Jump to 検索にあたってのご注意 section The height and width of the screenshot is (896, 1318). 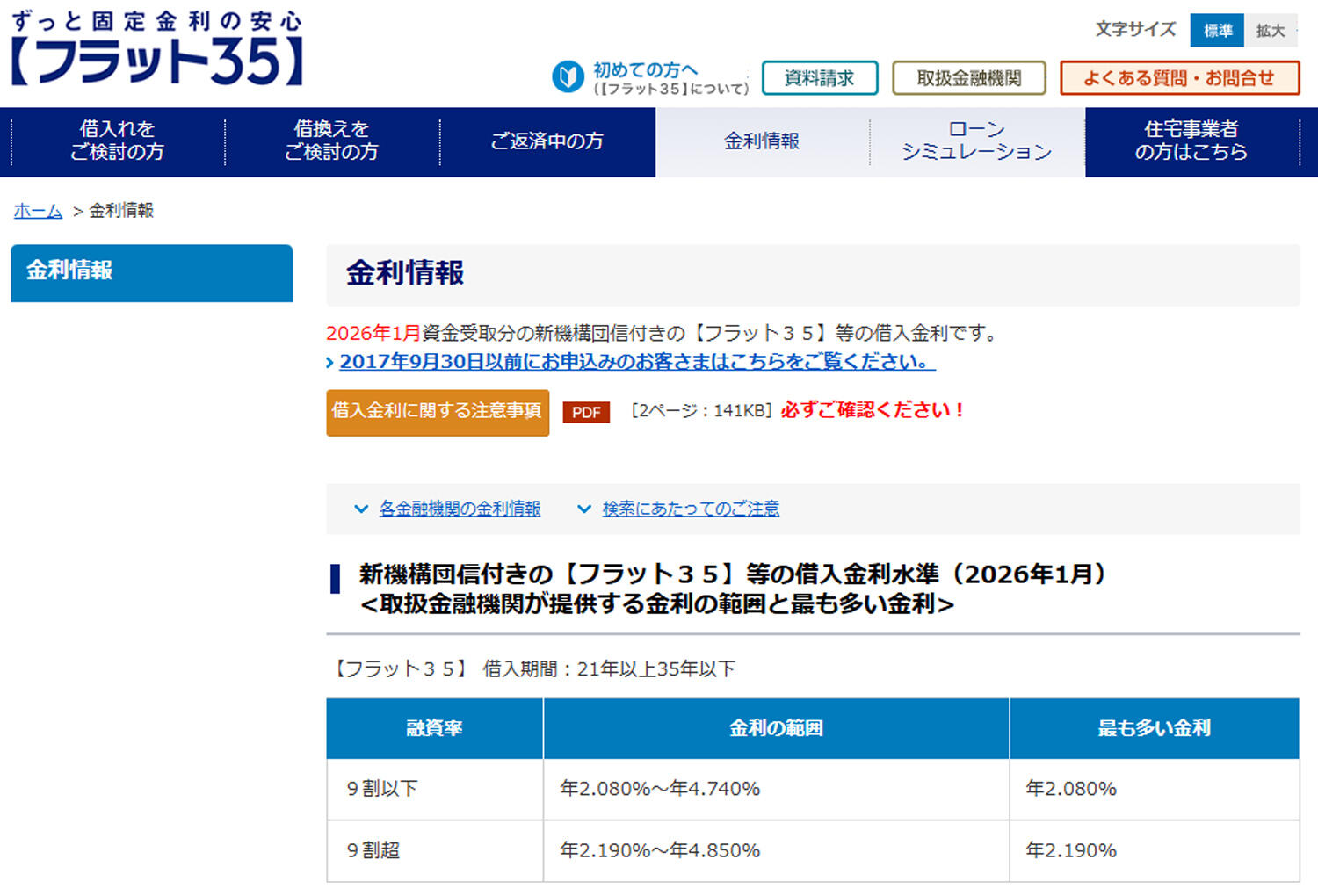click(x=690, y=509)
